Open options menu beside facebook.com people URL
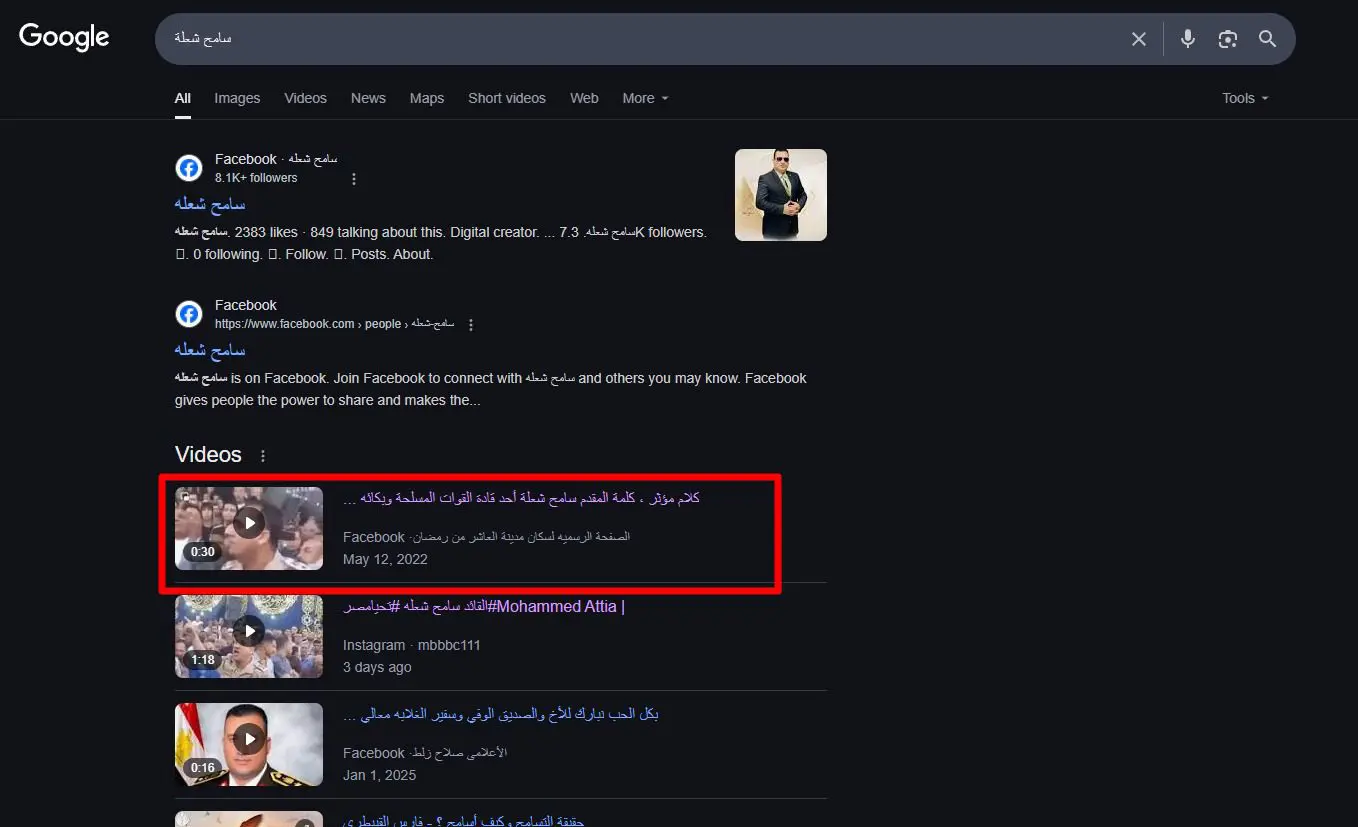 tap(471, 325)
